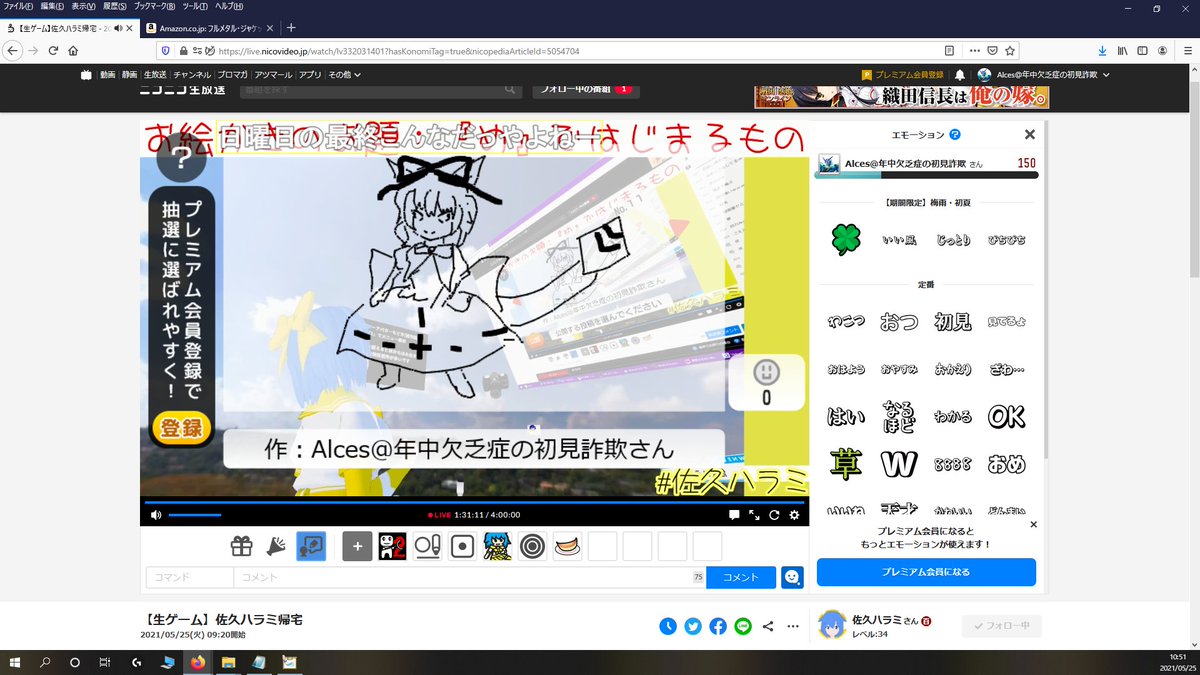
Task: Adjust the player volume slider
Action: (195, 515)
